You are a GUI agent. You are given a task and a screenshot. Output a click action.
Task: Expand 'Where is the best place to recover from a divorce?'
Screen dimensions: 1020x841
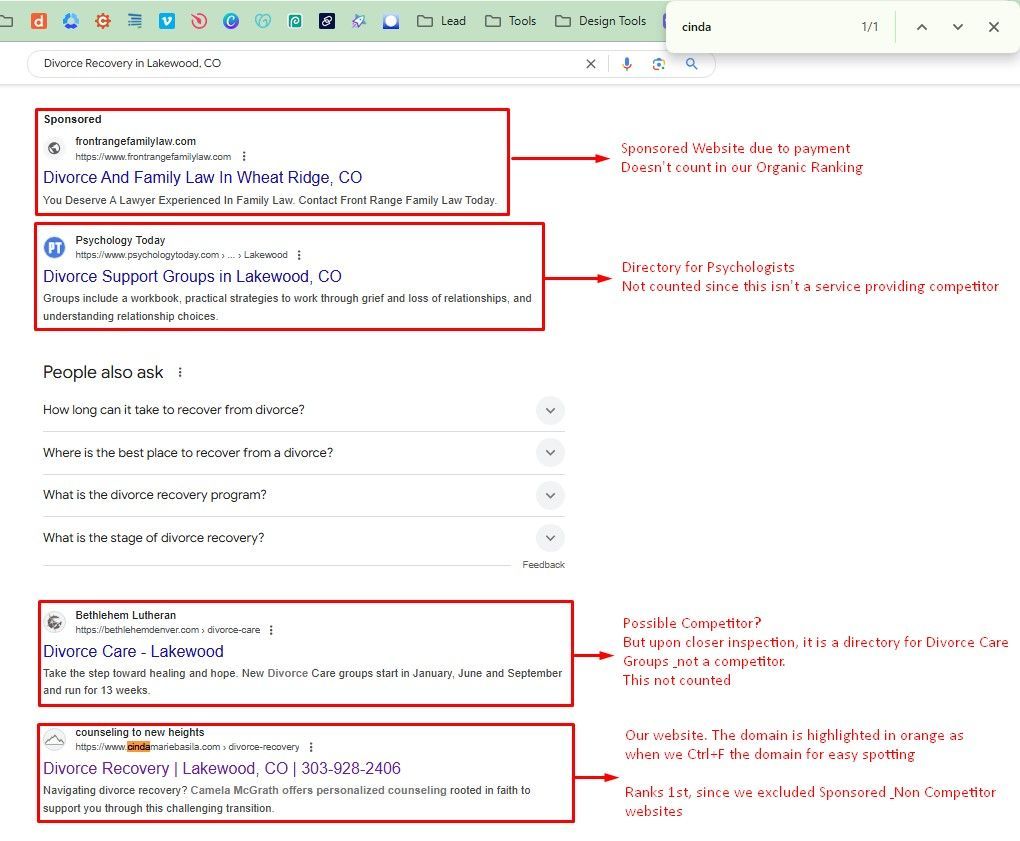point(303,453)
